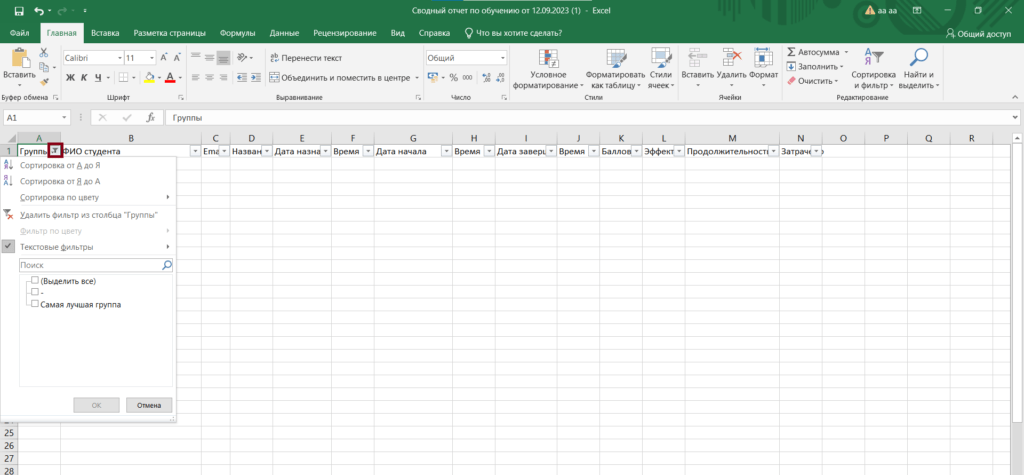This screenshot has width=1024, height=475.
Task: Open Текстовые фильтры submenu
Action: (x=88, y=247)
